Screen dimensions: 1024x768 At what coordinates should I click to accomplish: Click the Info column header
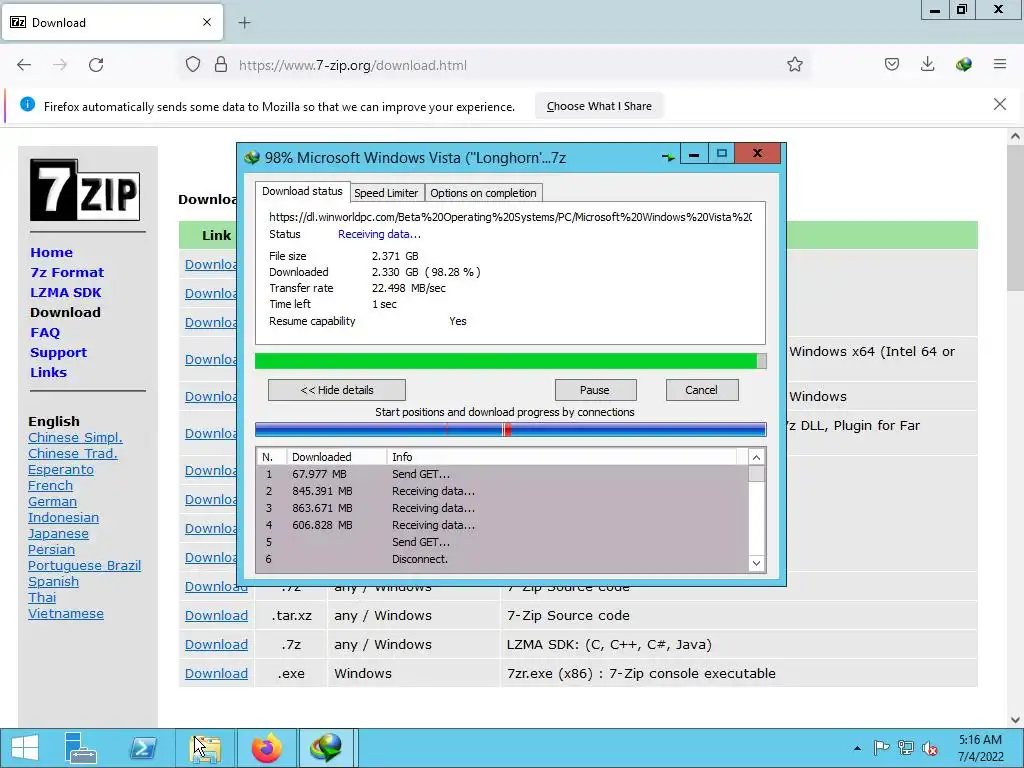click(562, 457)
